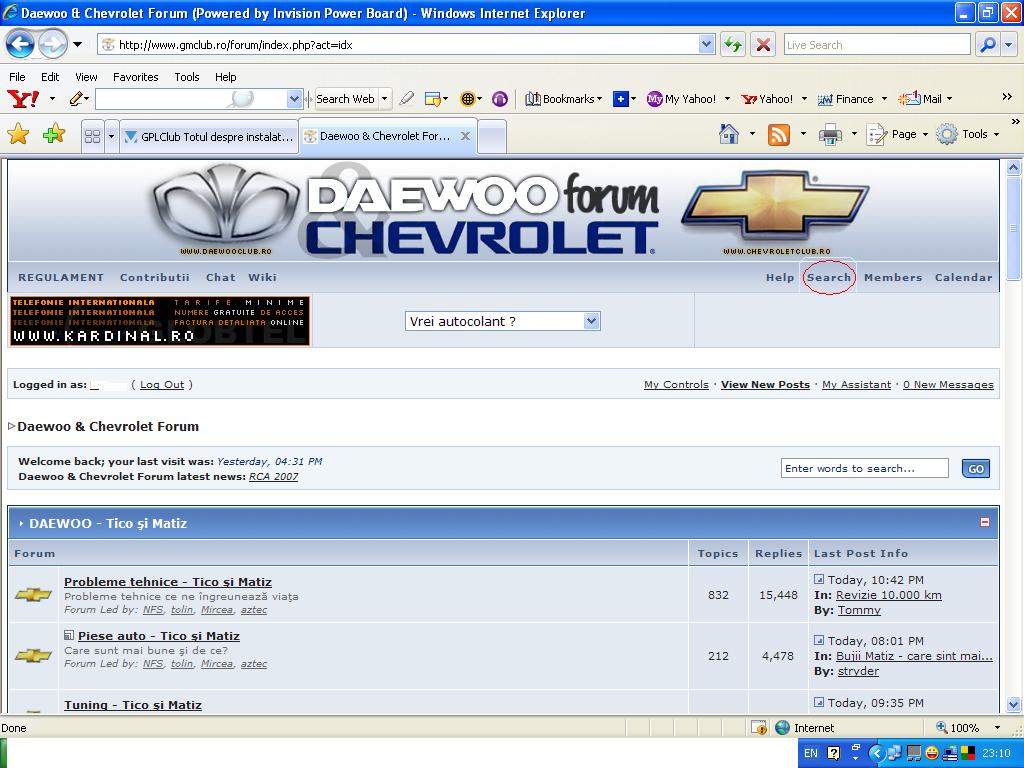Expand the Yahoo search box dropdown arrow
Screen dimensions: 1024x768
[294, 99]
